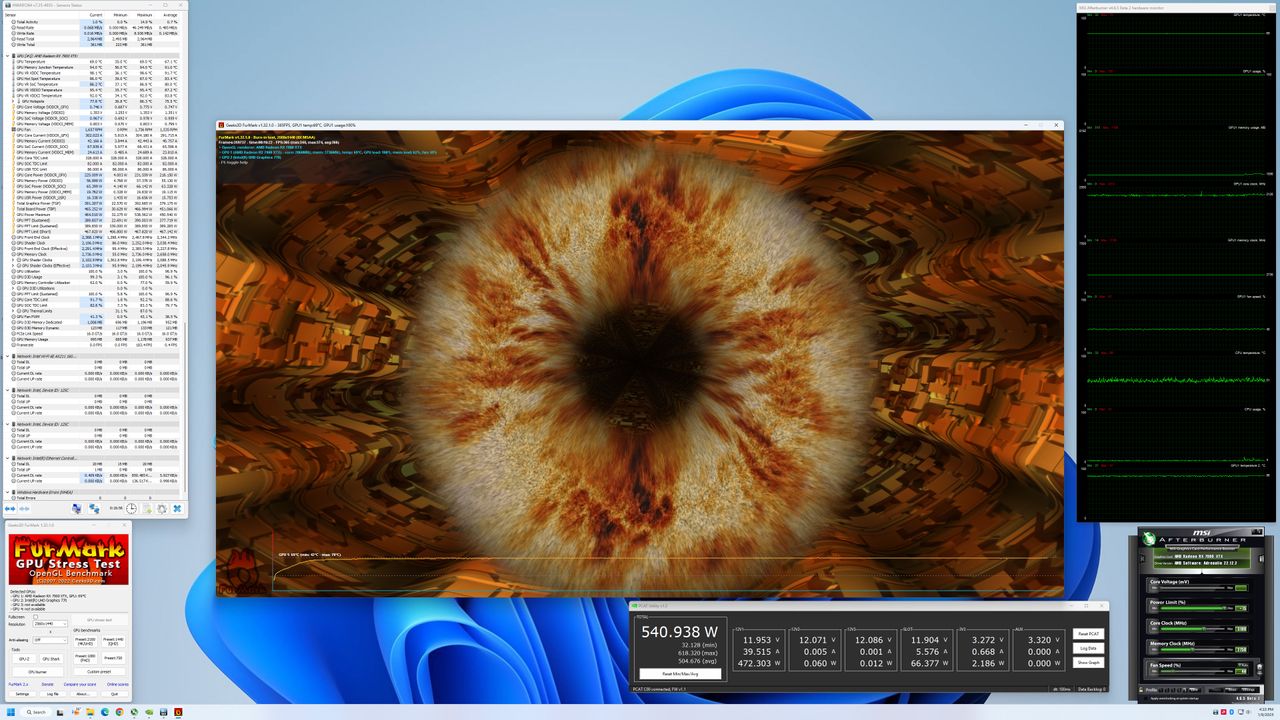Click the GPU-Z tool button in FurMark
Screen dimensions: 1280x720
[24, 659]
